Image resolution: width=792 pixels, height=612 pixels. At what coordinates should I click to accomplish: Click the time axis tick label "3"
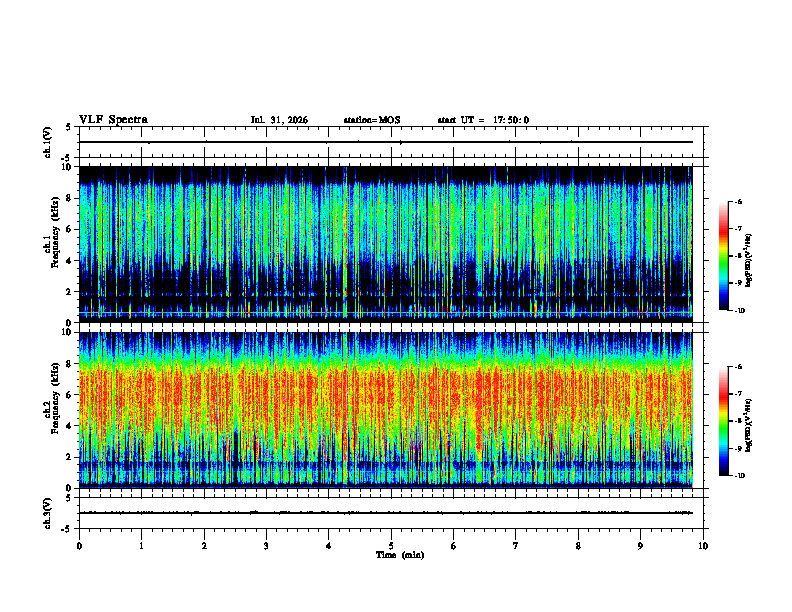[266, 546]
